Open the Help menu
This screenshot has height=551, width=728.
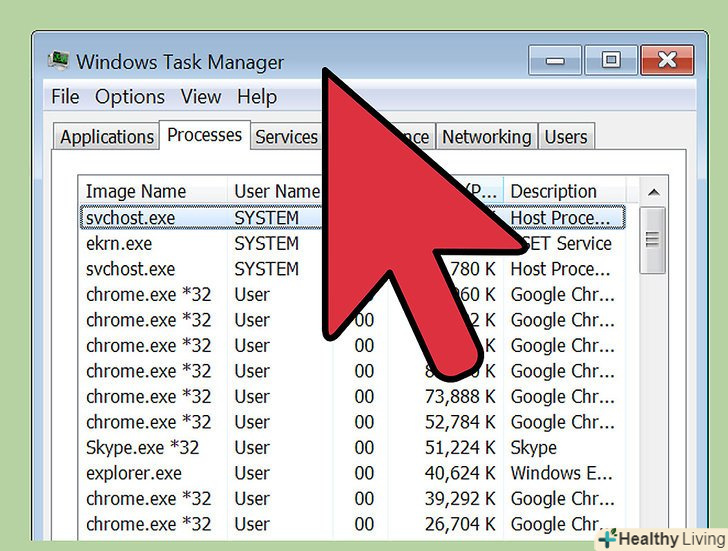pos(257,97)
